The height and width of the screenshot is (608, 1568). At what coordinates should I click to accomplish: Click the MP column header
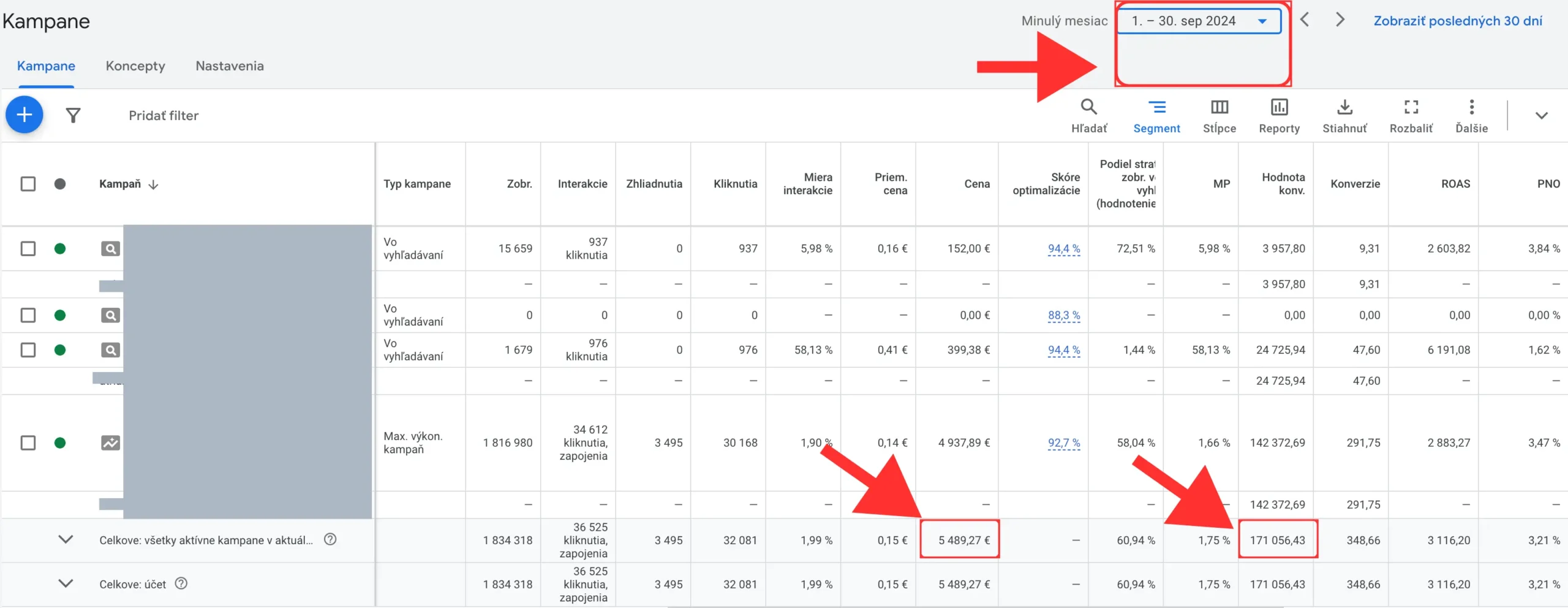1221,184
